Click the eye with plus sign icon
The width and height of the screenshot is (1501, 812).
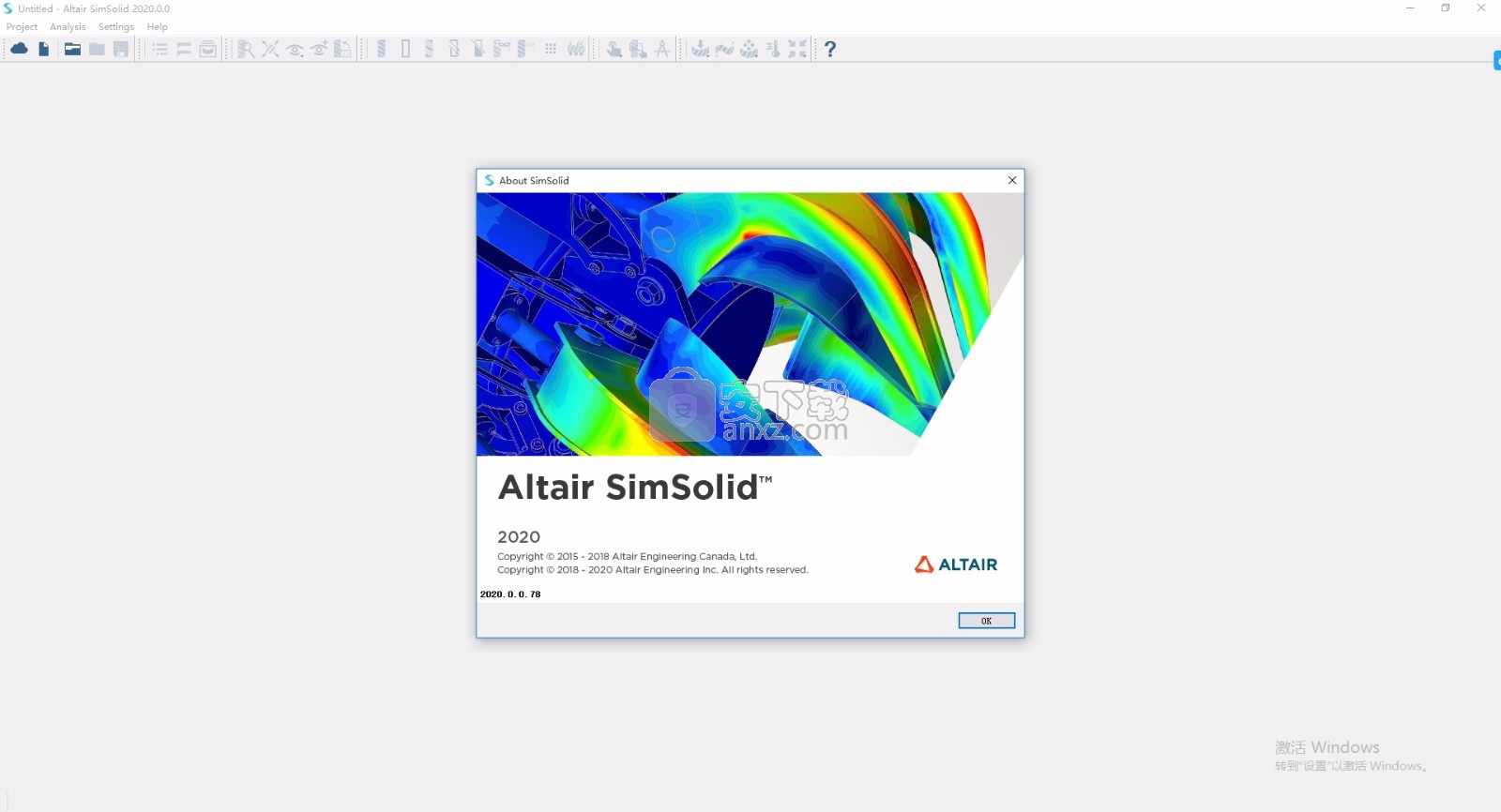(x=319, y=49)
